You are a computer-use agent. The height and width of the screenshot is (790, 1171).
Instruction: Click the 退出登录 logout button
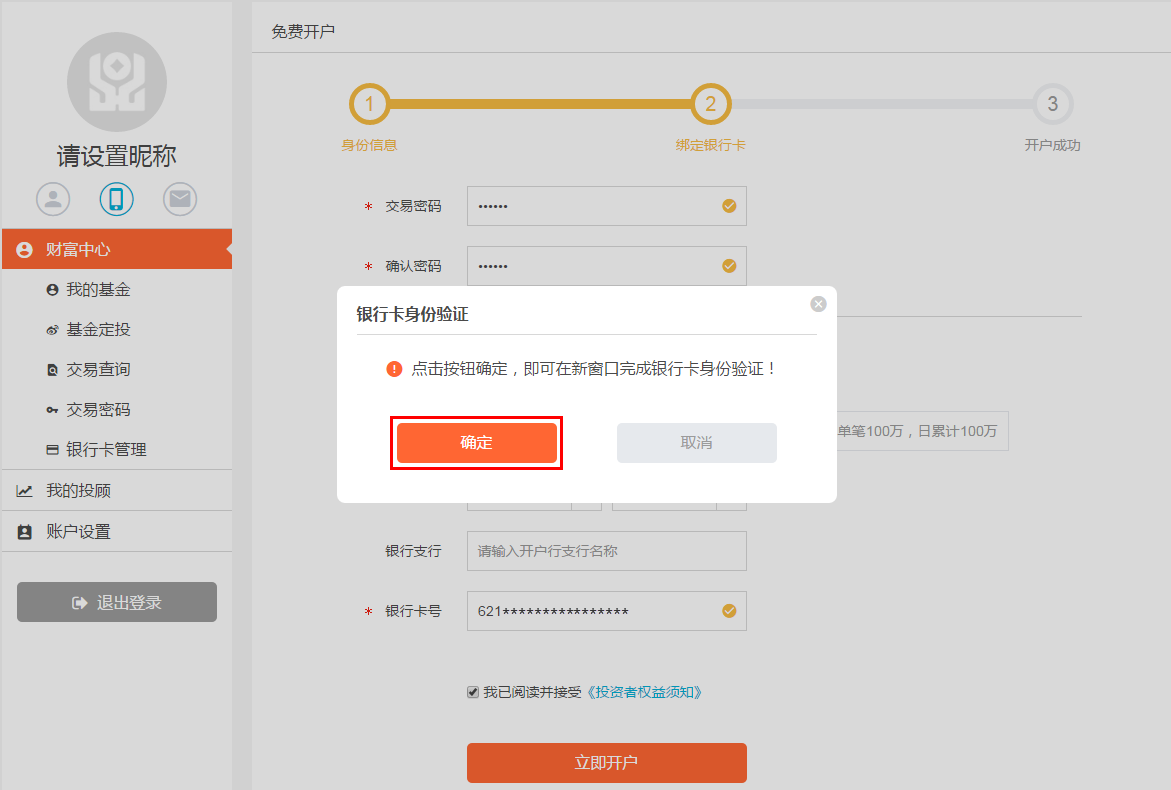[x=116, y=602]
